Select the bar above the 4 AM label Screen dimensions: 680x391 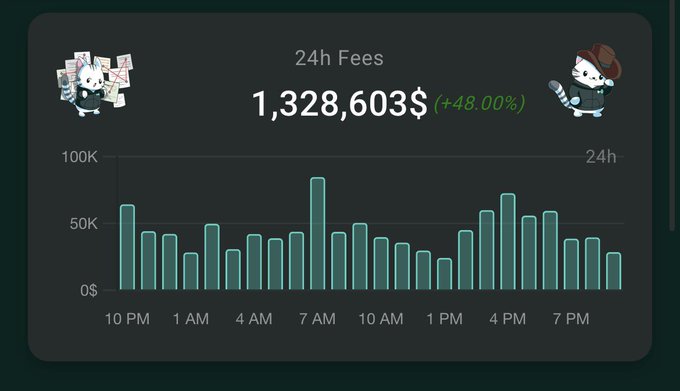pyautogui.click(x=254, y=262)
